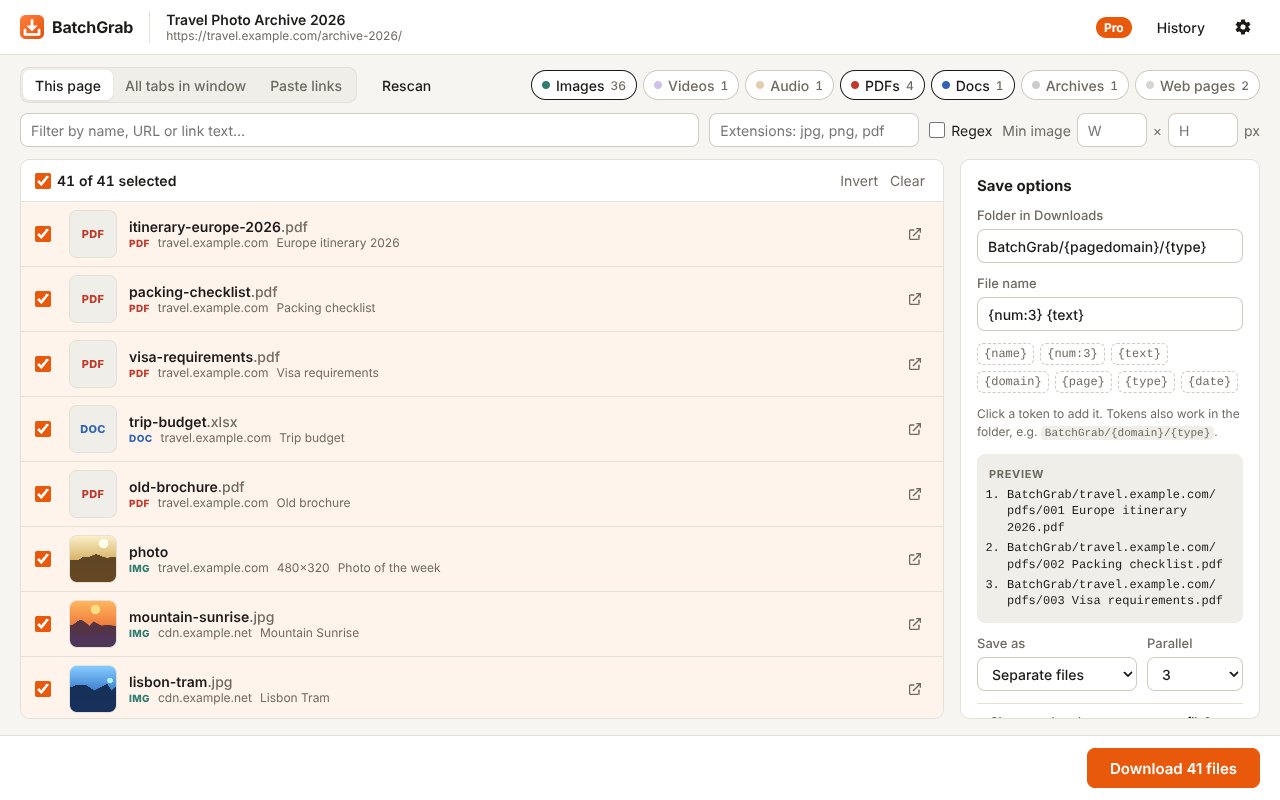Viewport: 1280px width, 800px height.
Task: Open lisbon-tram.jpg external link icon
Action: click(x=914, y=689)
